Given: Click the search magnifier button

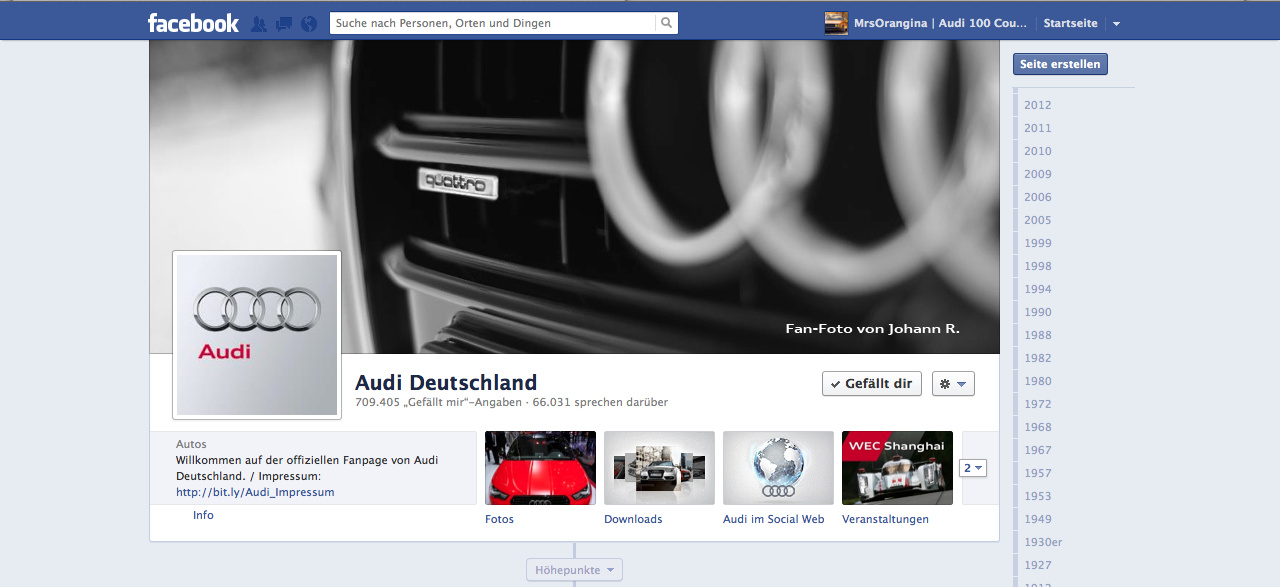Looking at the screenshot, I should tap(666, 23).
